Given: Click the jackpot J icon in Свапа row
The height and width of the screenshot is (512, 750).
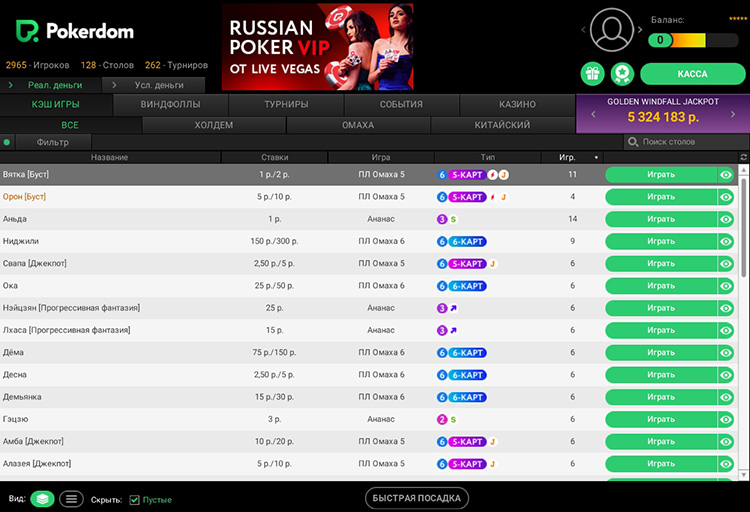Looking at the screenshot, I should click(492, 264).
